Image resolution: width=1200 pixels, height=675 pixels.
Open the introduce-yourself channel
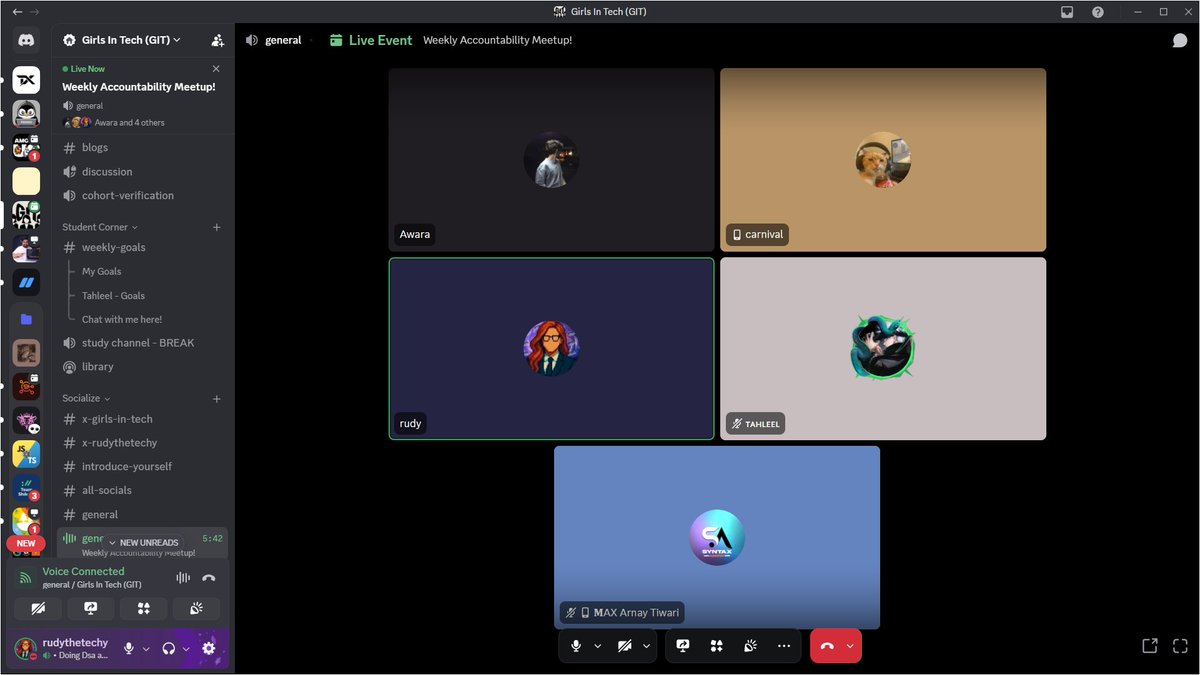pyautogui.click(x=143, y=466)
